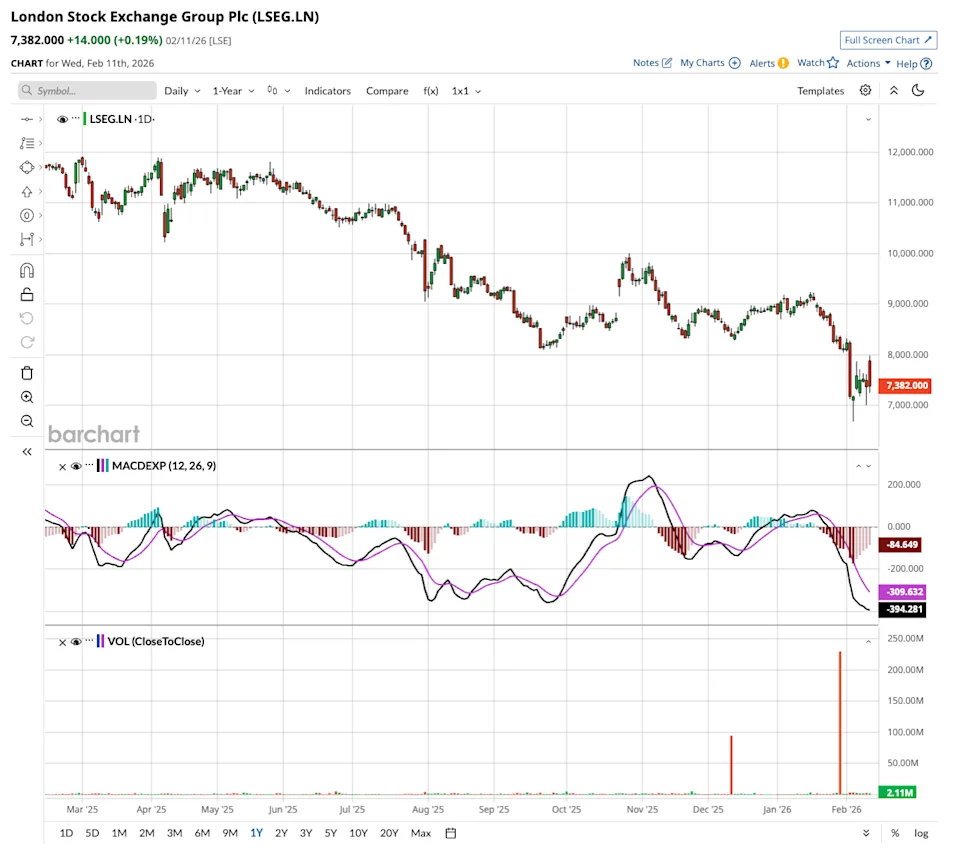
Task: Zoom in using the magnifier plus icon
Action: point(27,397)
